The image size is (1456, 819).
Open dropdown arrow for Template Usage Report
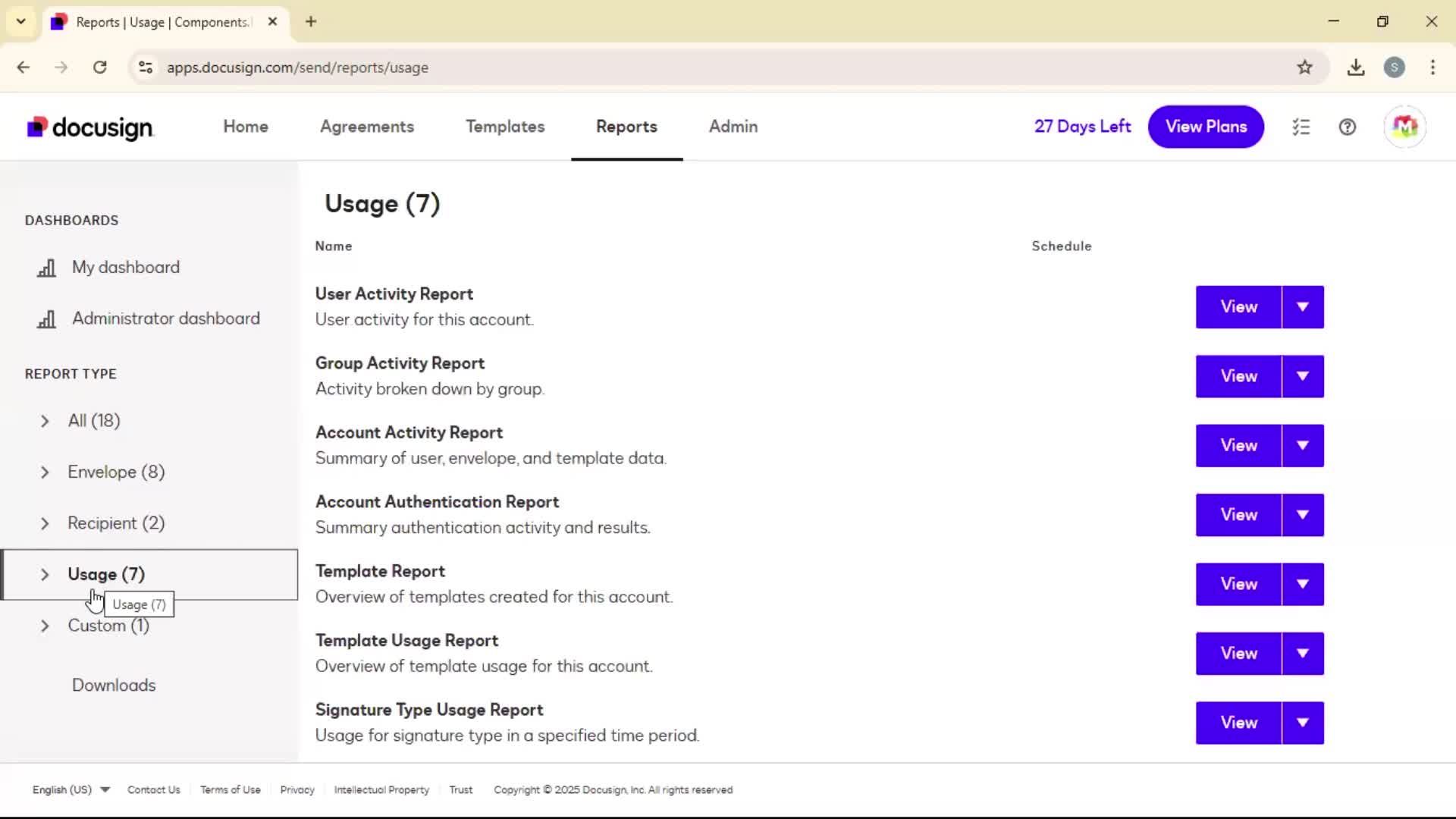[x=1303, y=654]
